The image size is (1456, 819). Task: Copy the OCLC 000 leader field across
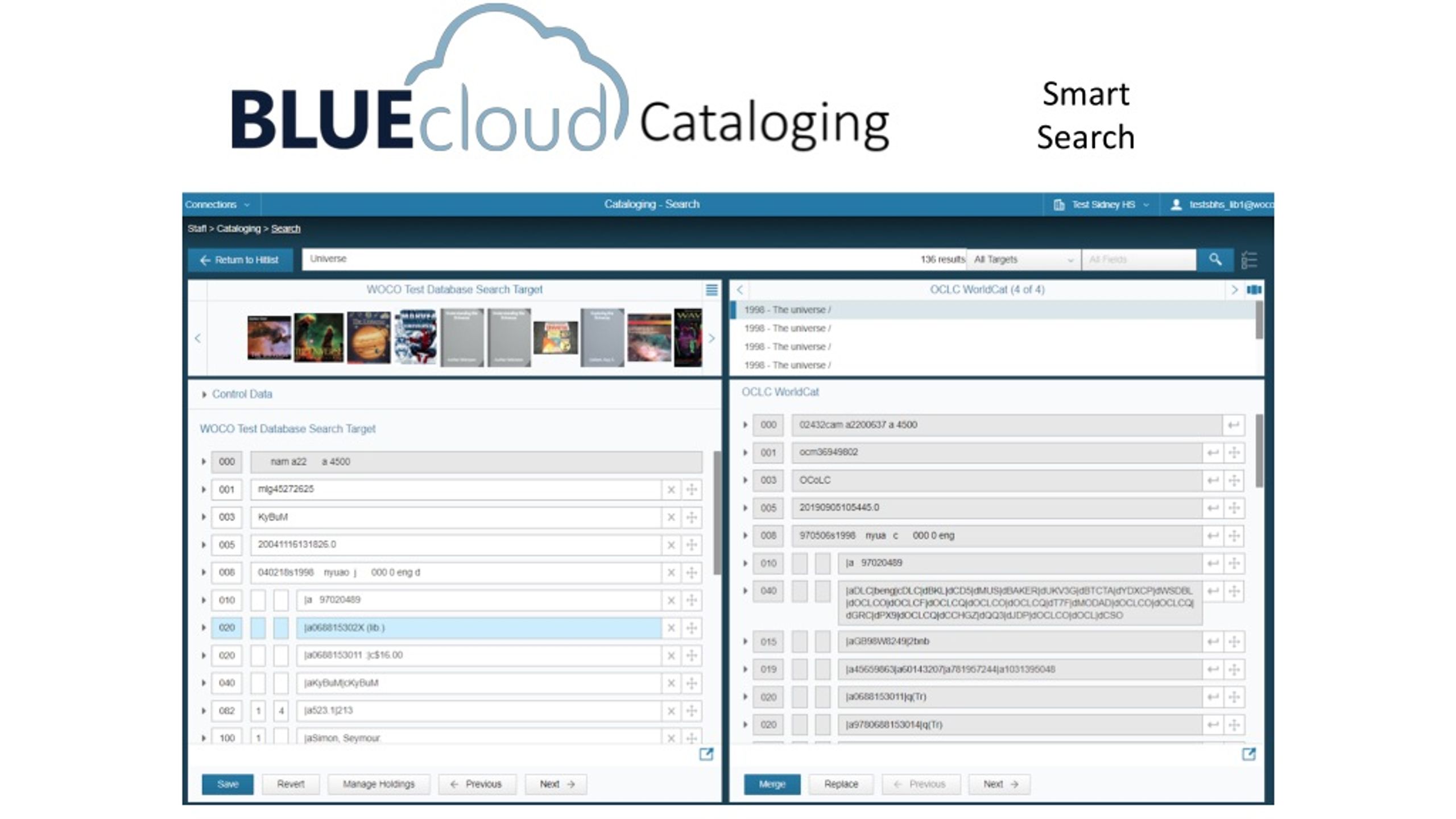point(1233,425)
